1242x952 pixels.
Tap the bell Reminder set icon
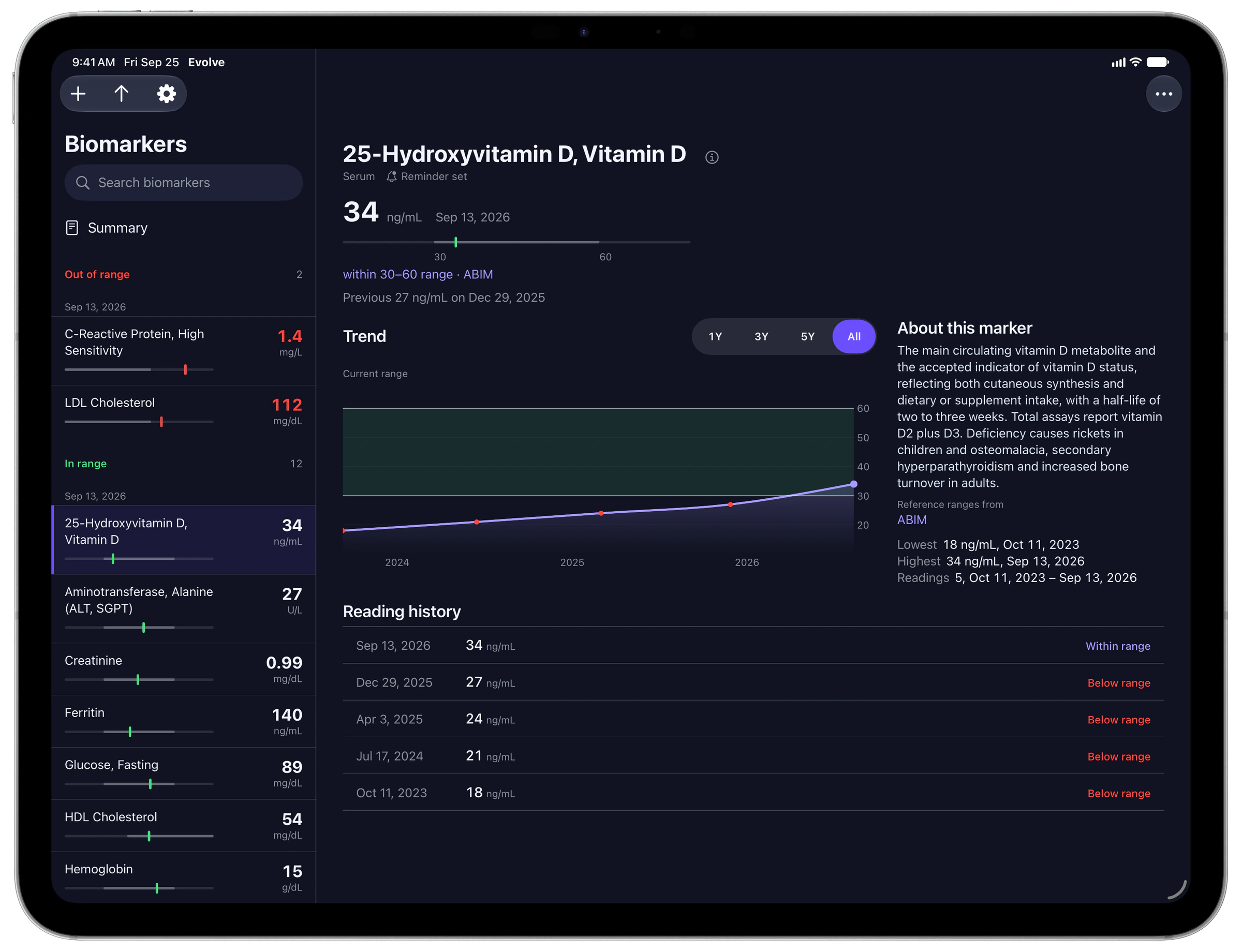coord(391,177)
